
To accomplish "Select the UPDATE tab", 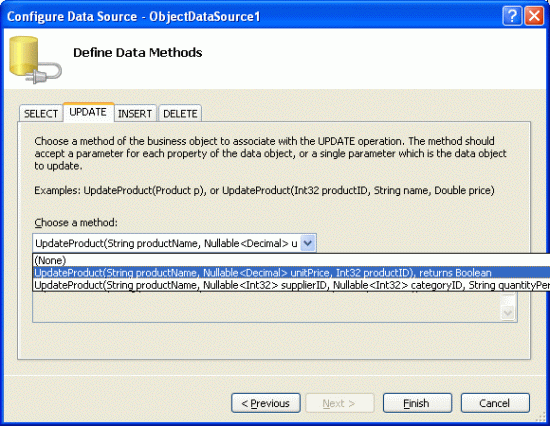I will point(88,112).
